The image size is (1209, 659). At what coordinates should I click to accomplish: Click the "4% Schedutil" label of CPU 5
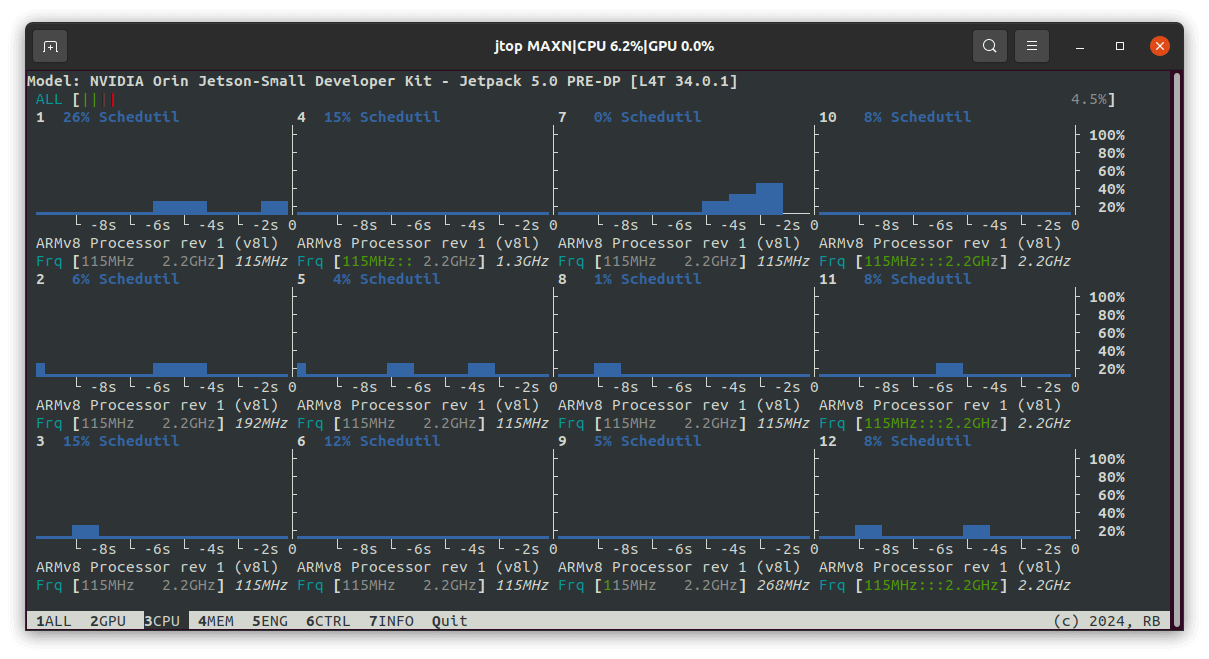[387, 279]
